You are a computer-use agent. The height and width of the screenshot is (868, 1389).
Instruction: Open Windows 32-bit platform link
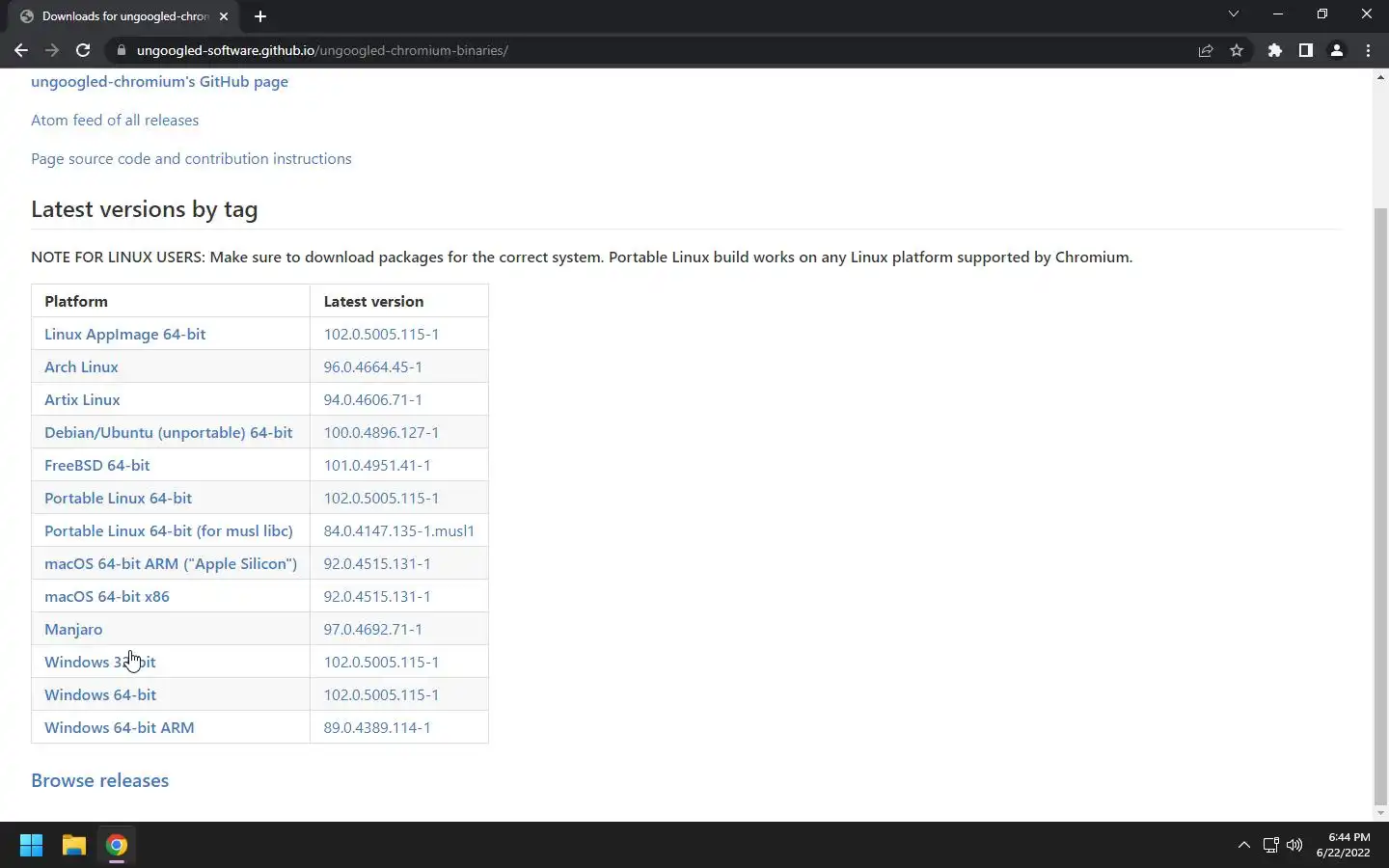pyautogui.click(x=100, y=663)
